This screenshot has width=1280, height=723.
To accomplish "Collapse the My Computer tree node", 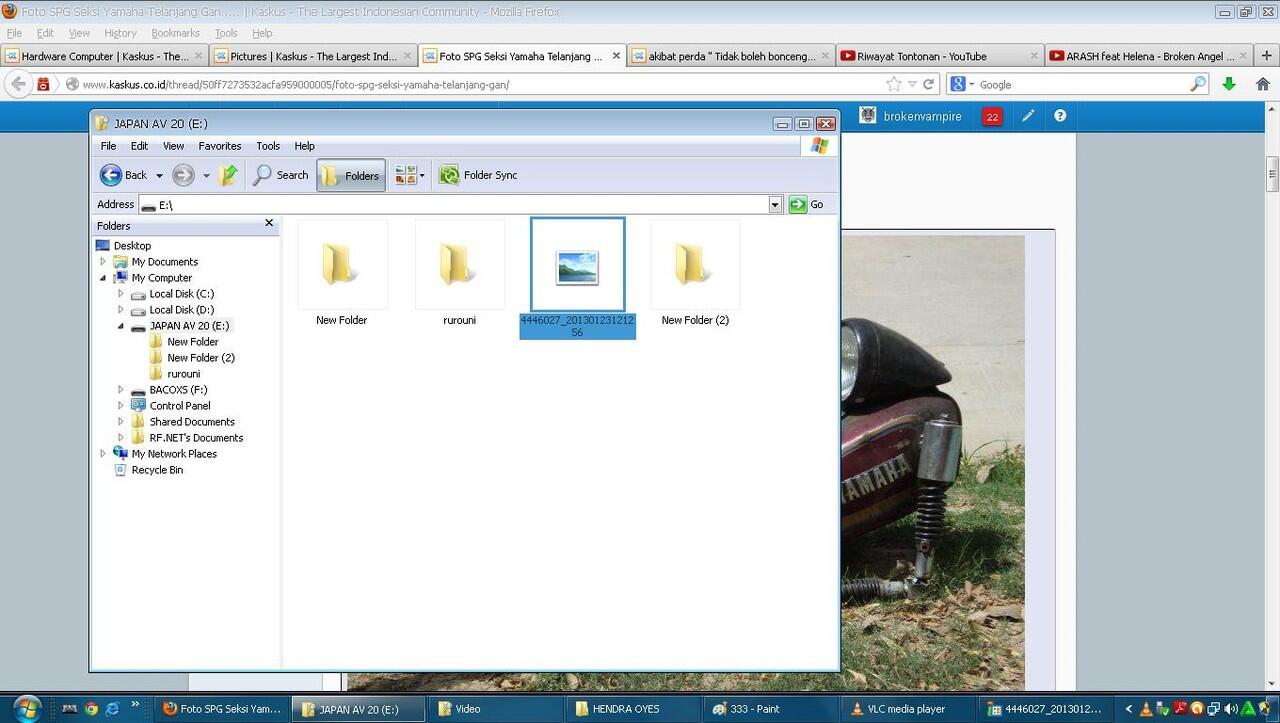I will tap(102, 278).
